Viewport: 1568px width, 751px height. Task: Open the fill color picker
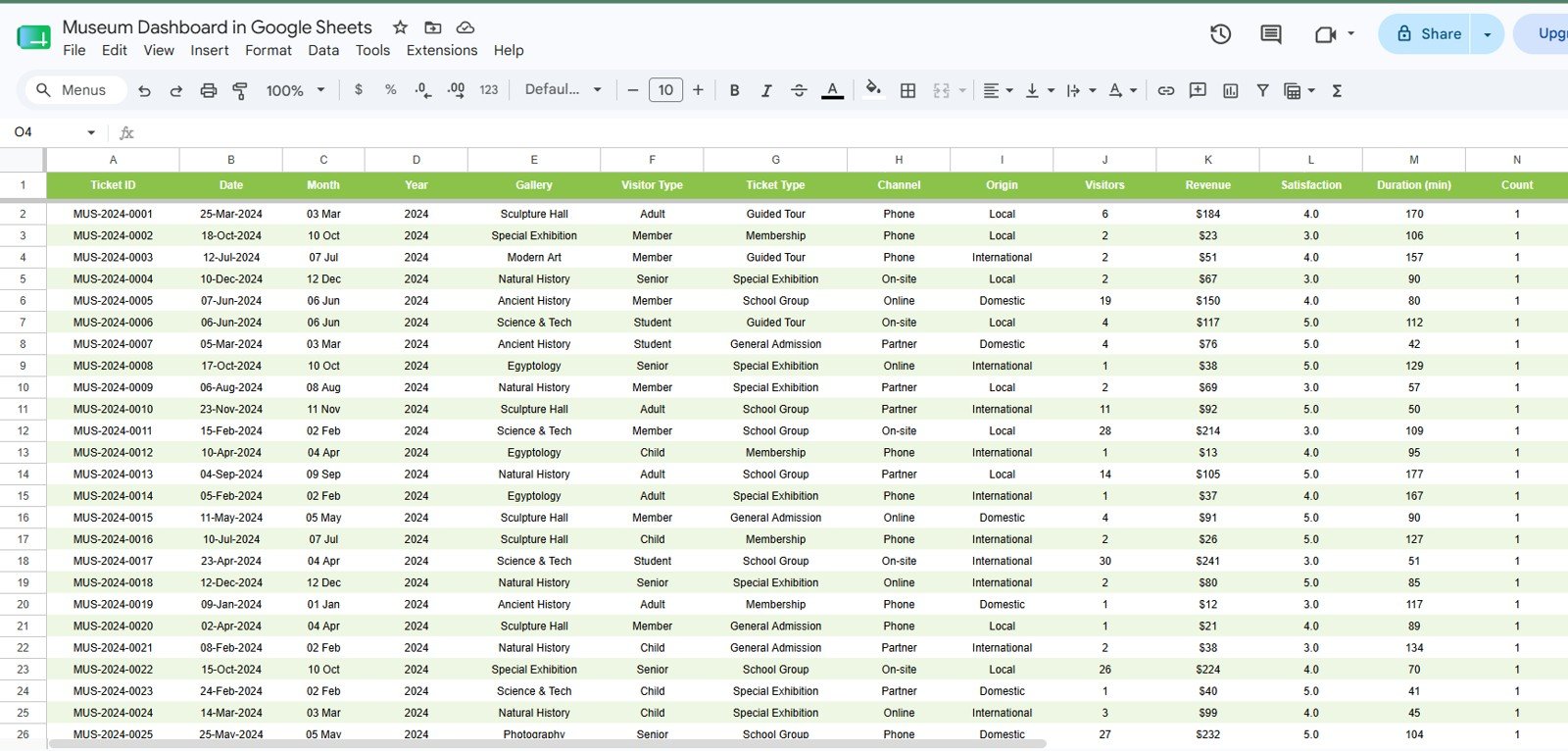(873, 89)
